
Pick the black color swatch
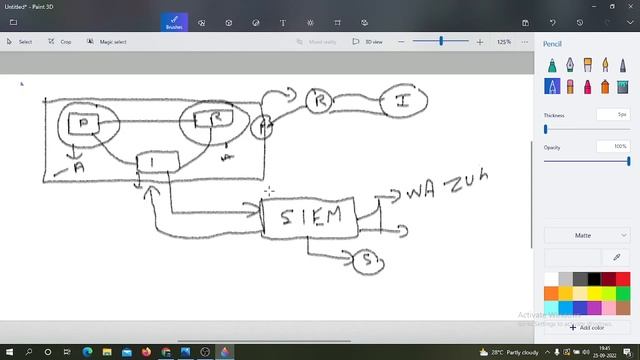[x=594, y=279]
